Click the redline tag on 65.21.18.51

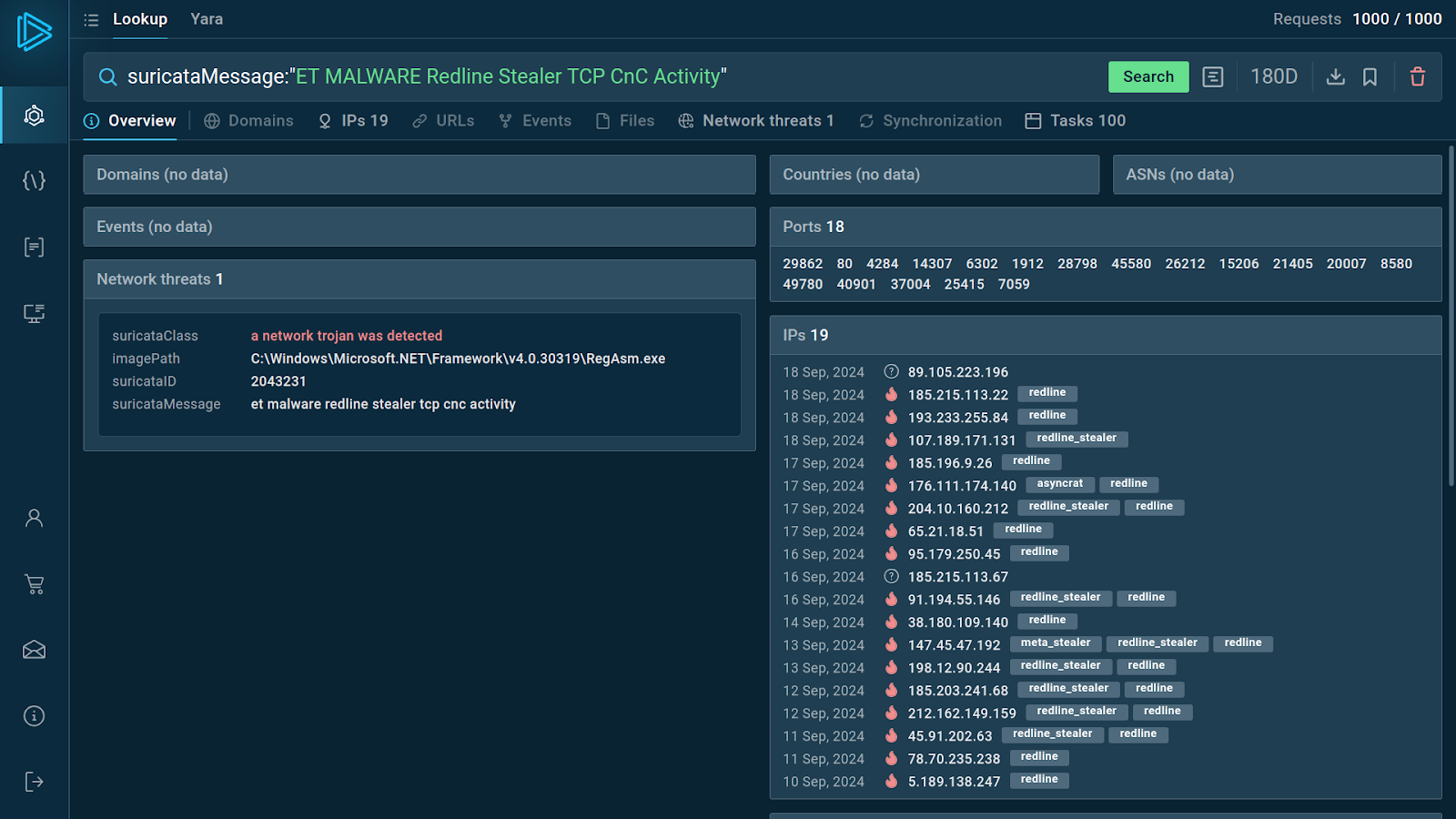click(x=1024, y=530)
